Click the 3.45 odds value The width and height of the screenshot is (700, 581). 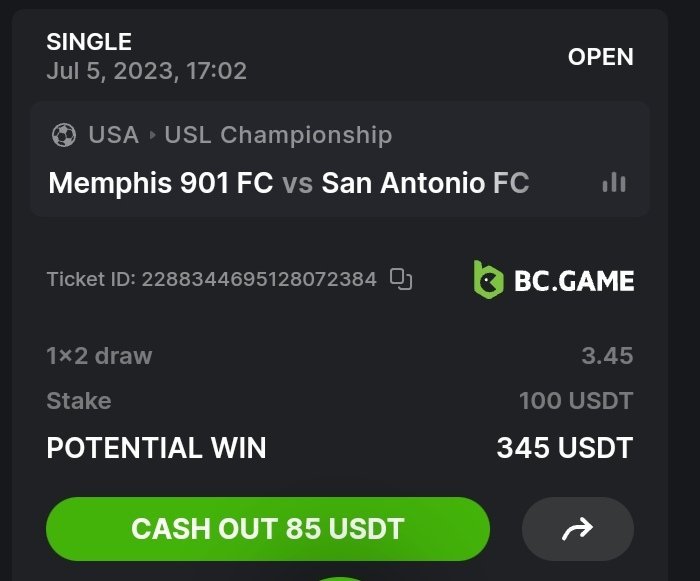click(607, 355)
